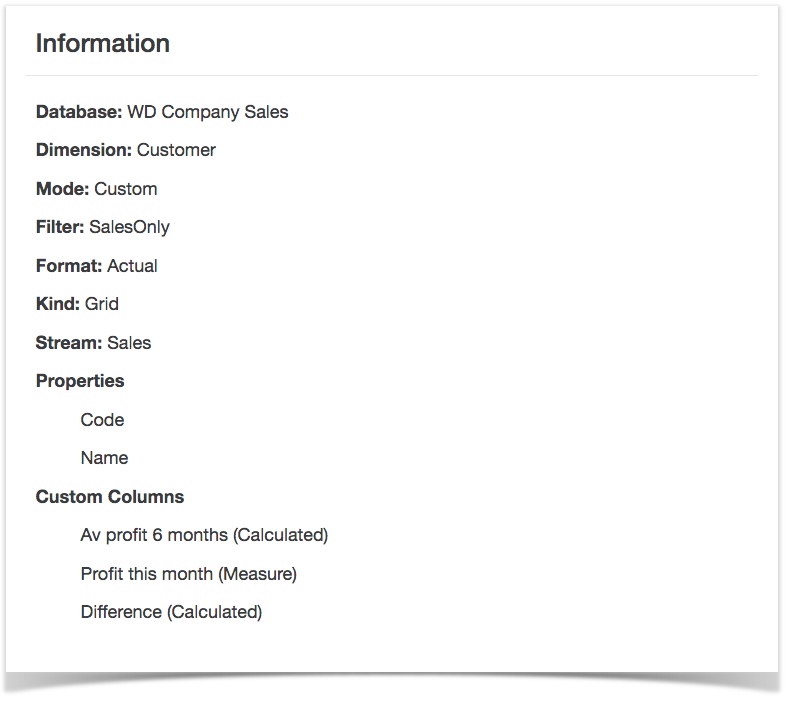Click the WD Company Sales database value
Image resolution: width=792 pixels, height=701 pixels.
pos(208,112)
